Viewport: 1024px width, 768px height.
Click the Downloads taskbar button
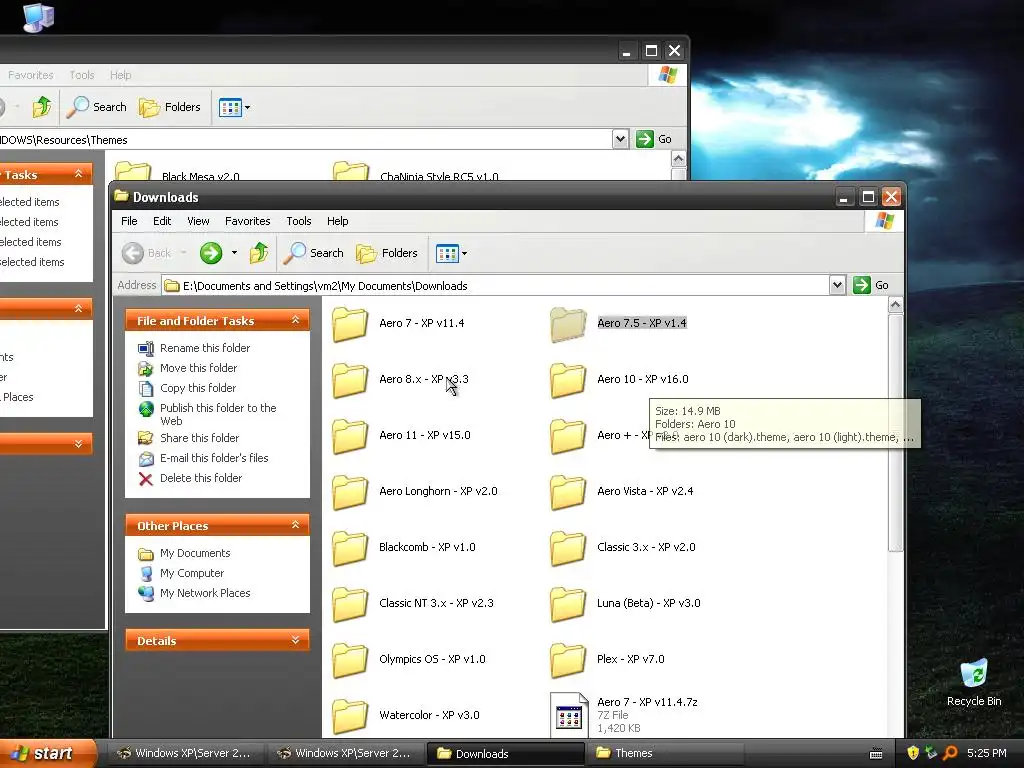[x=505, y=754]
